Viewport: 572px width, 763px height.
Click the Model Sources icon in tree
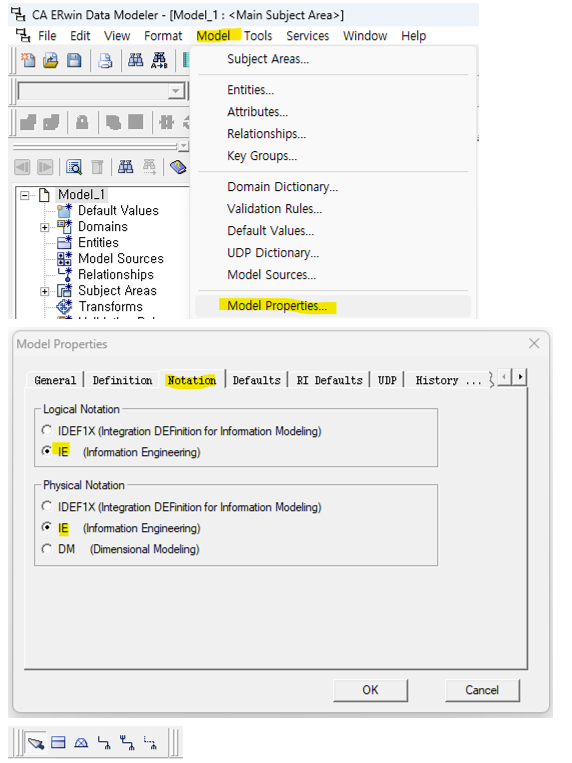pyautogui.click(x=64, y=258)
